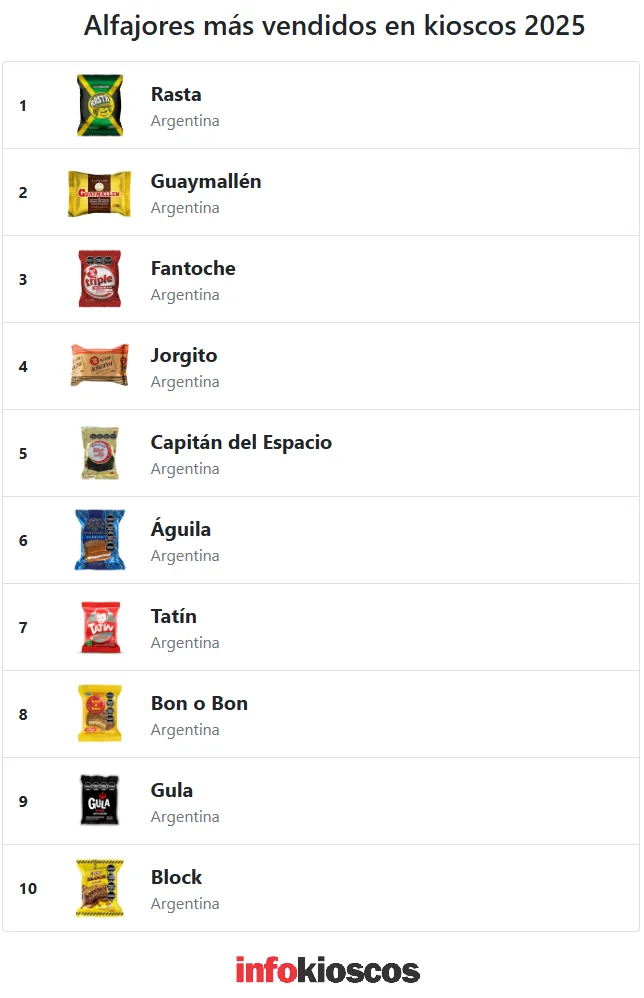Click the Argentina label under Tatín
Screen dimensions: 644x998
tap(185, 643)
